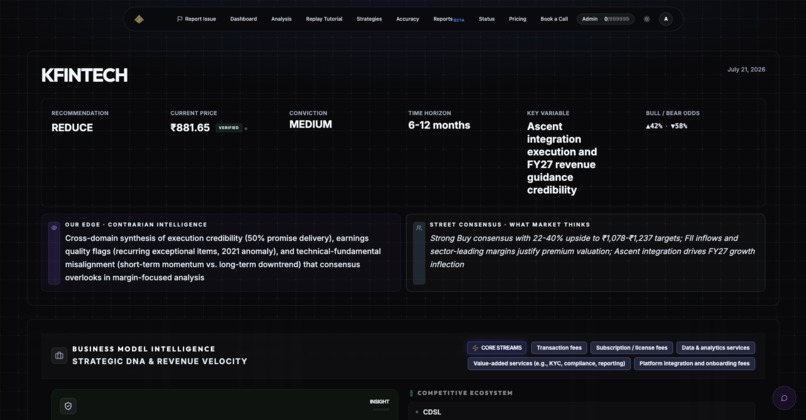Click the briefcase icon beside Business Model Intelligence
This screenshot has width=806, height=420.
coord(59,355)
